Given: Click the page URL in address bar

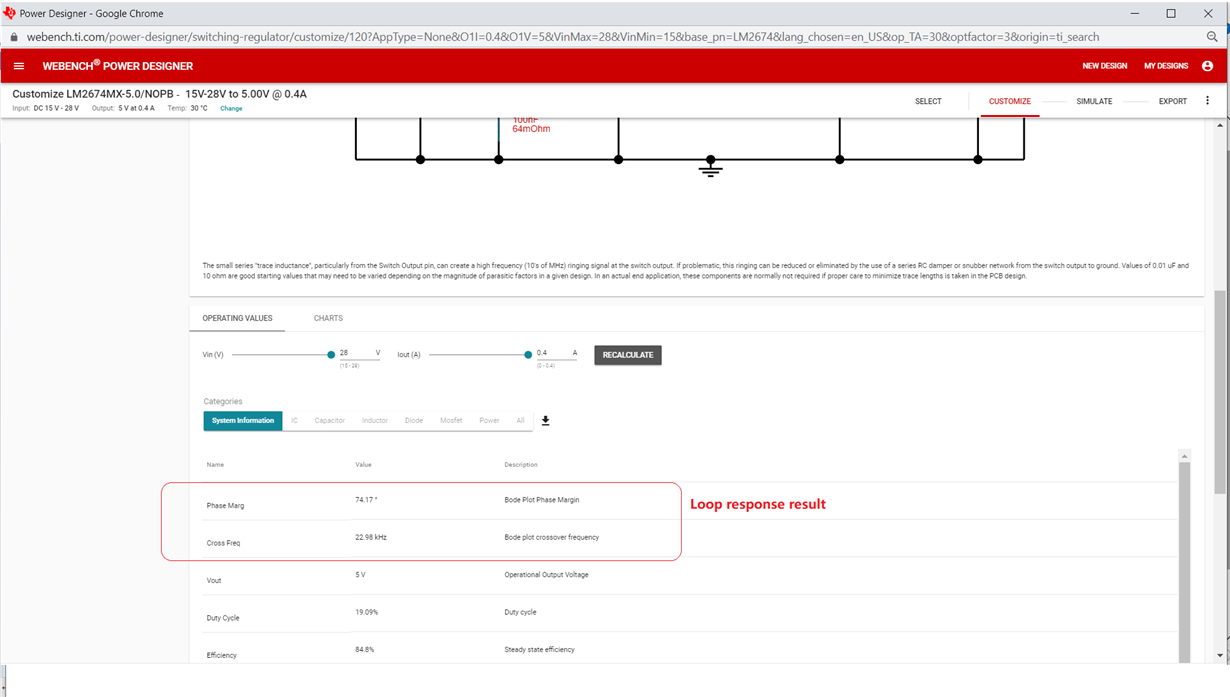Looking at the screenshot, I should click(x=563, y=37).
